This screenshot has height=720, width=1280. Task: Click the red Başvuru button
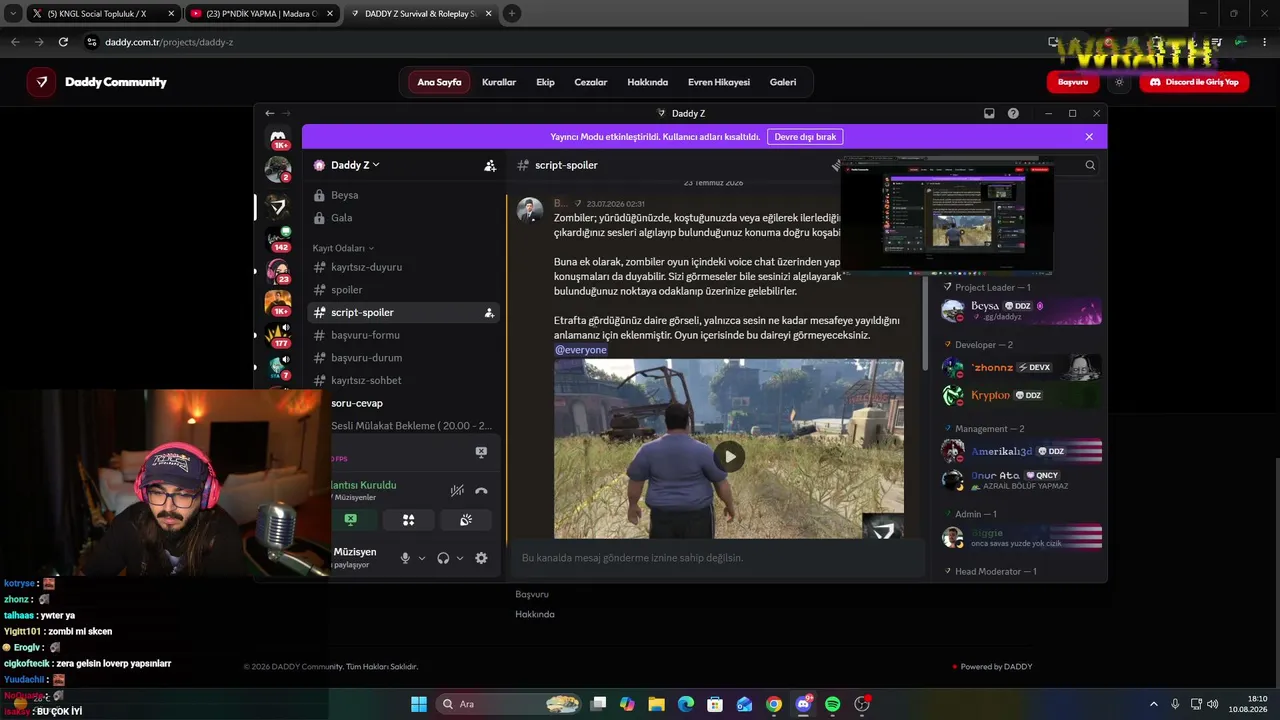(1073, 82)
